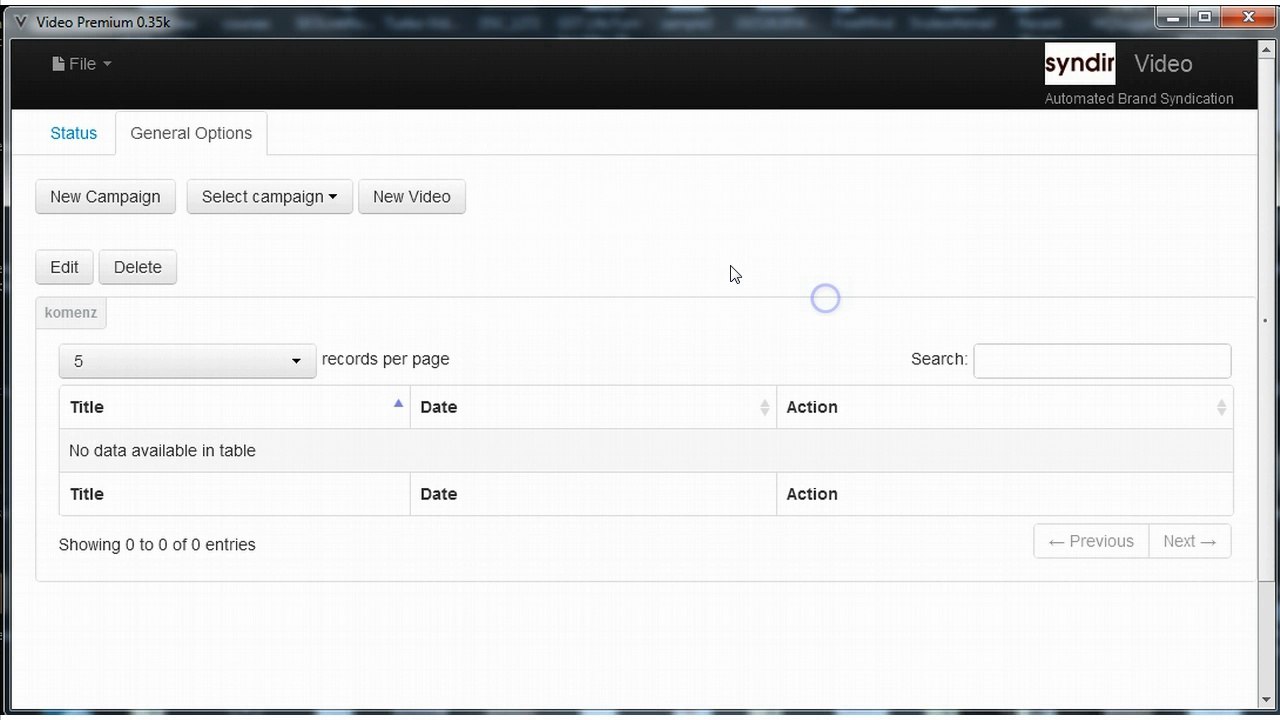Click the 'Showing 0 to 0 of 0 entries' text
The width and height of the screenshot is (1280, 720).
click(x=157, y=545)
